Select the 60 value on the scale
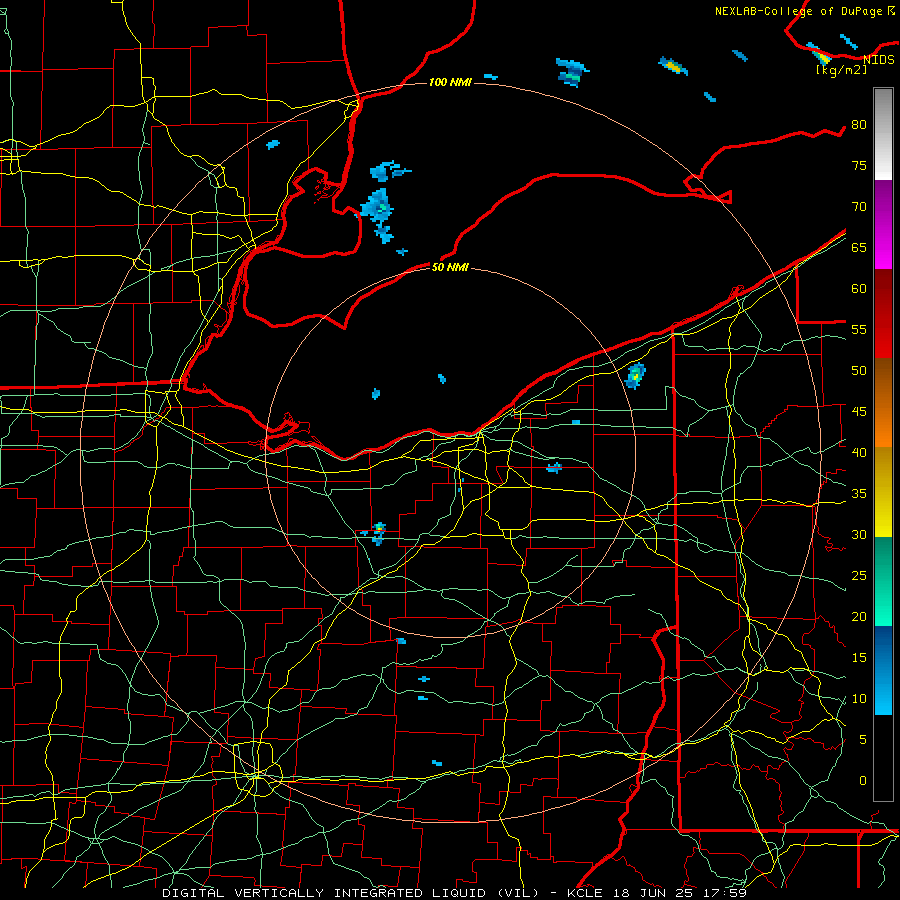 coord(859,289)
